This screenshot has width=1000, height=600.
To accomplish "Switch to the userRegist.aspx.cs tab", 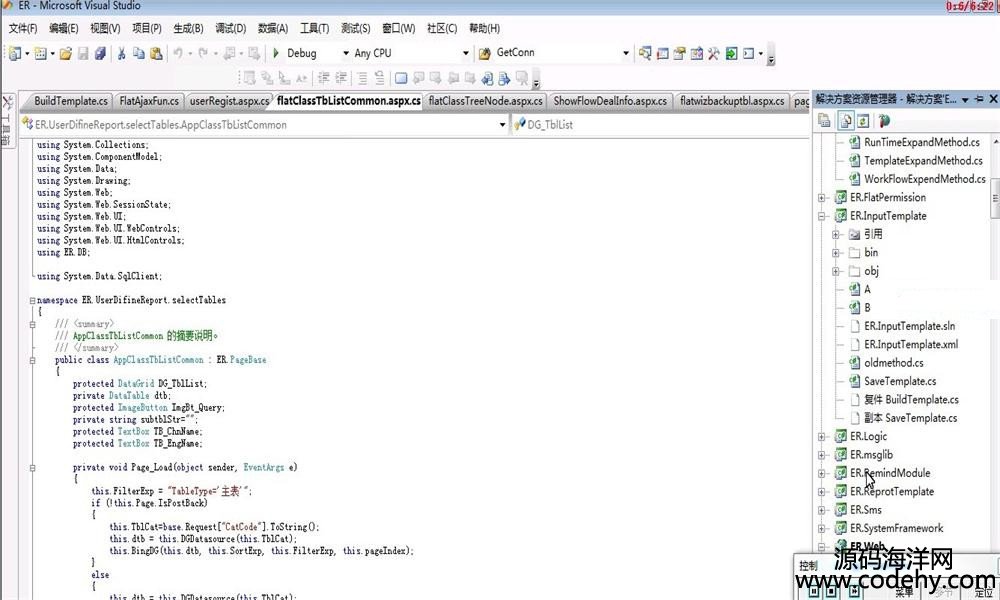I will click(228, 101).
